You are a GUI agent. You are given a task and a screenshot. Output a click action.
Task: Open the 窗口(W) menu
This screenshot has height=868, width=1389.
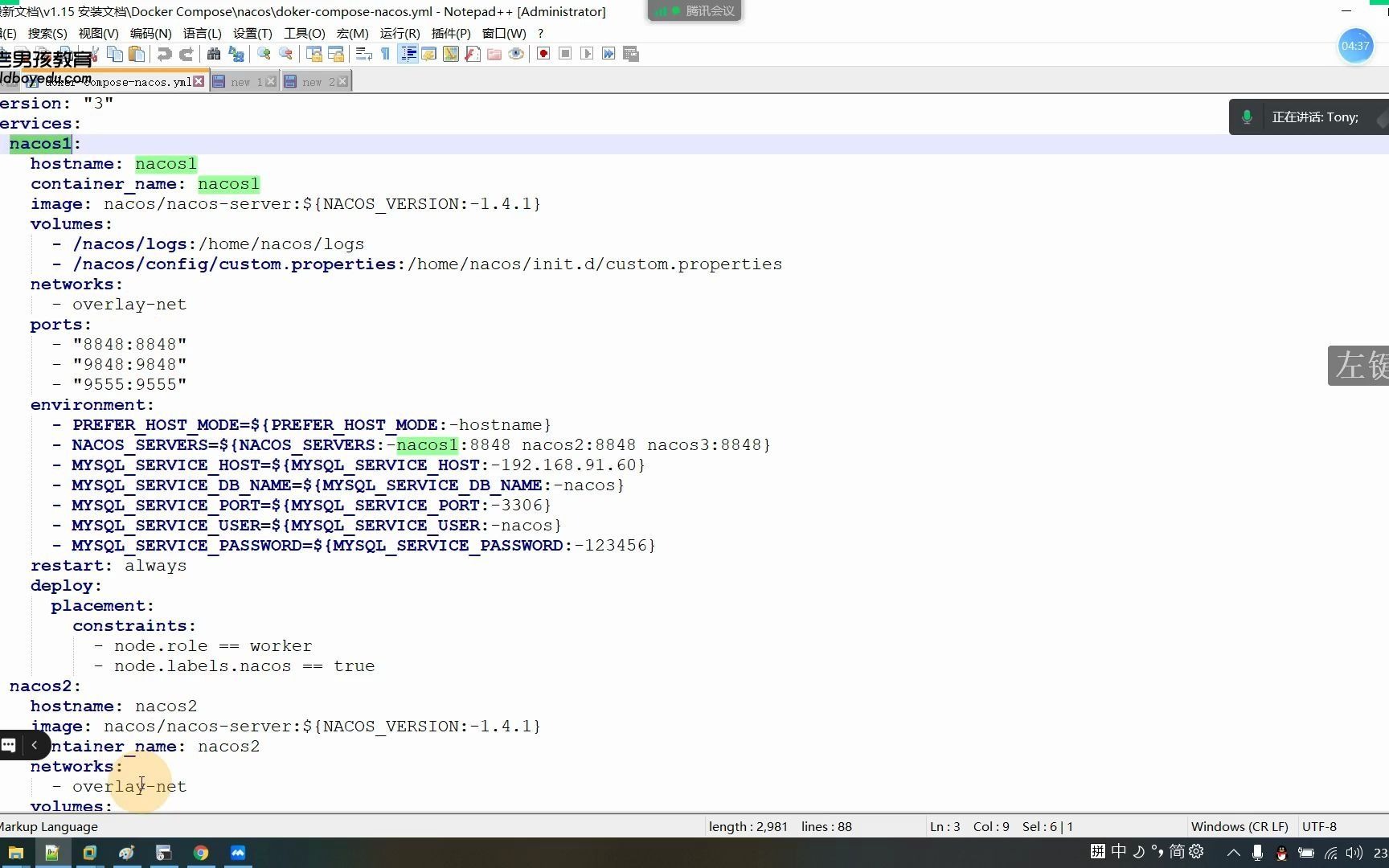[504, 33]
